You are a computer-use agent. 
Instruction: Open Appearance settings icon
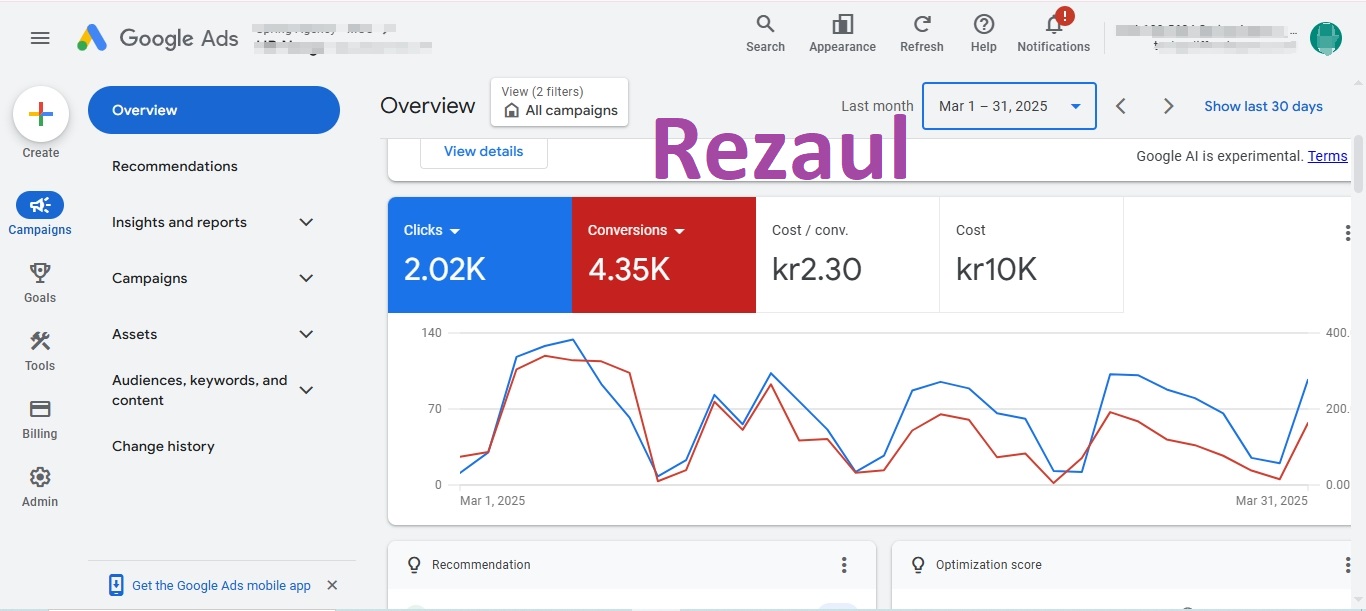pos(842,25)
